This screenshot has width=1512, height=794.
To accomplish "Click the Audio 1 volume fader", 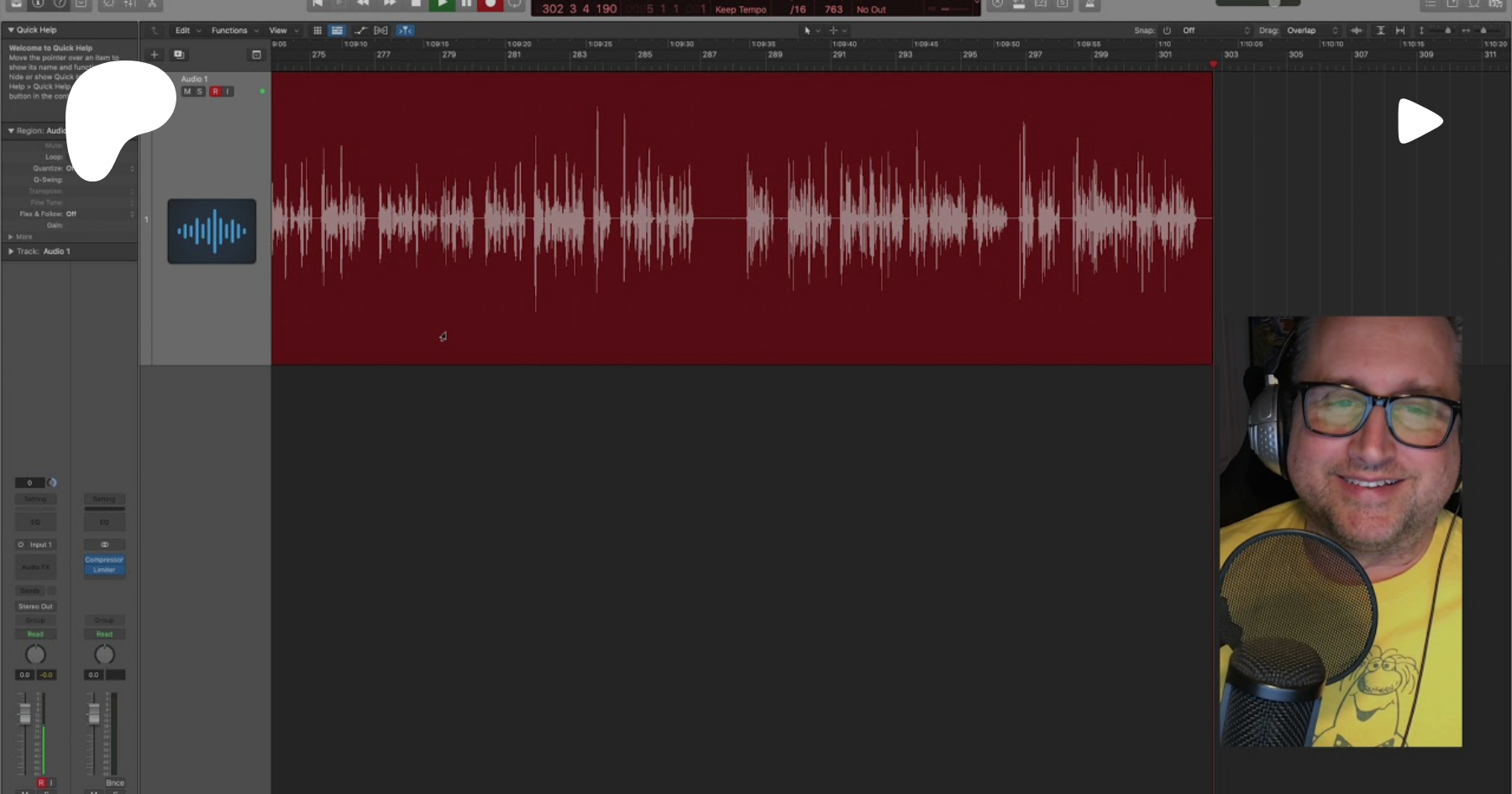I will (x=25, y=713).
